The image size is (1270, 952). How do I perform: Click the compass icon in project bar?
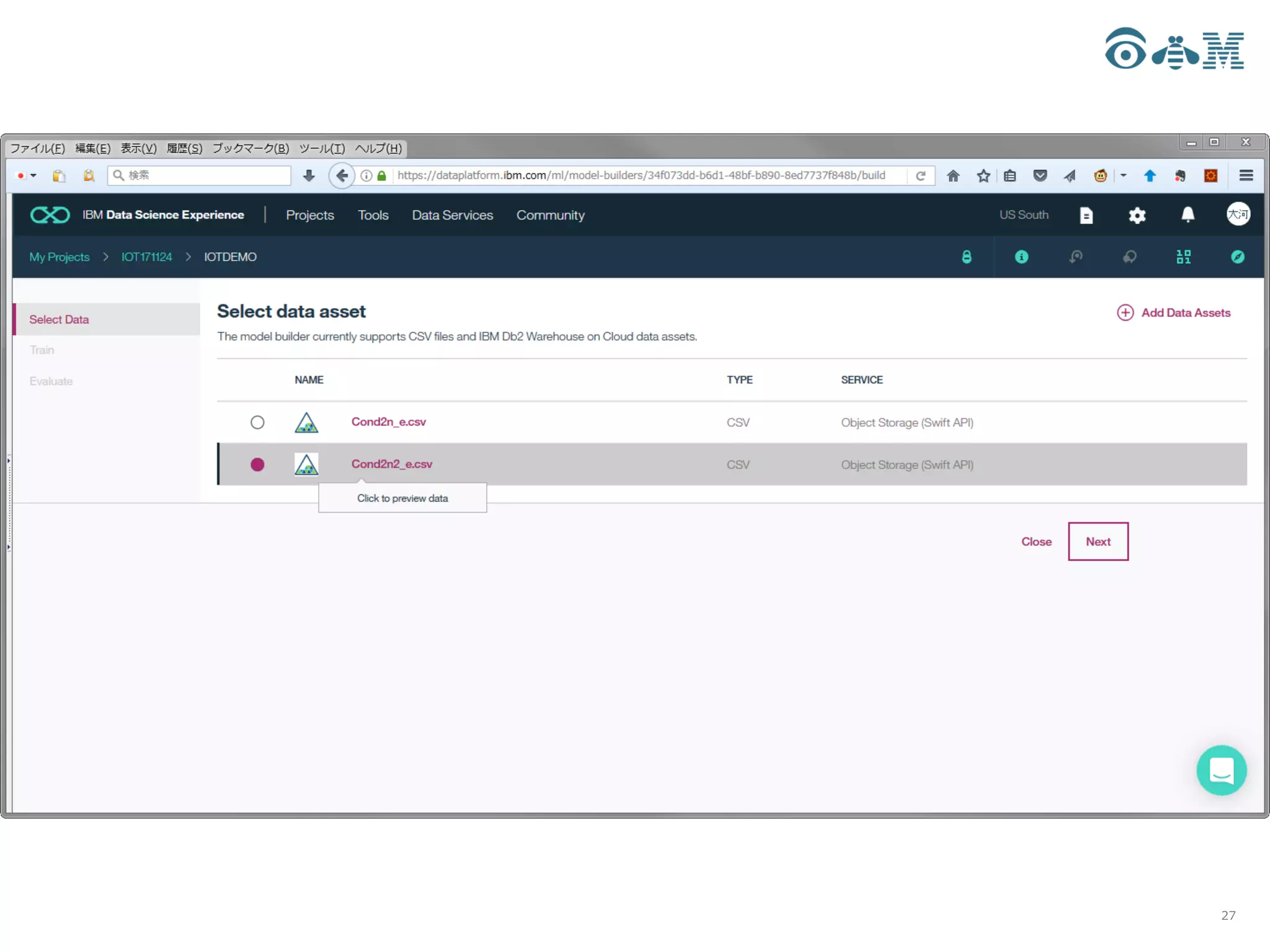1237,257
